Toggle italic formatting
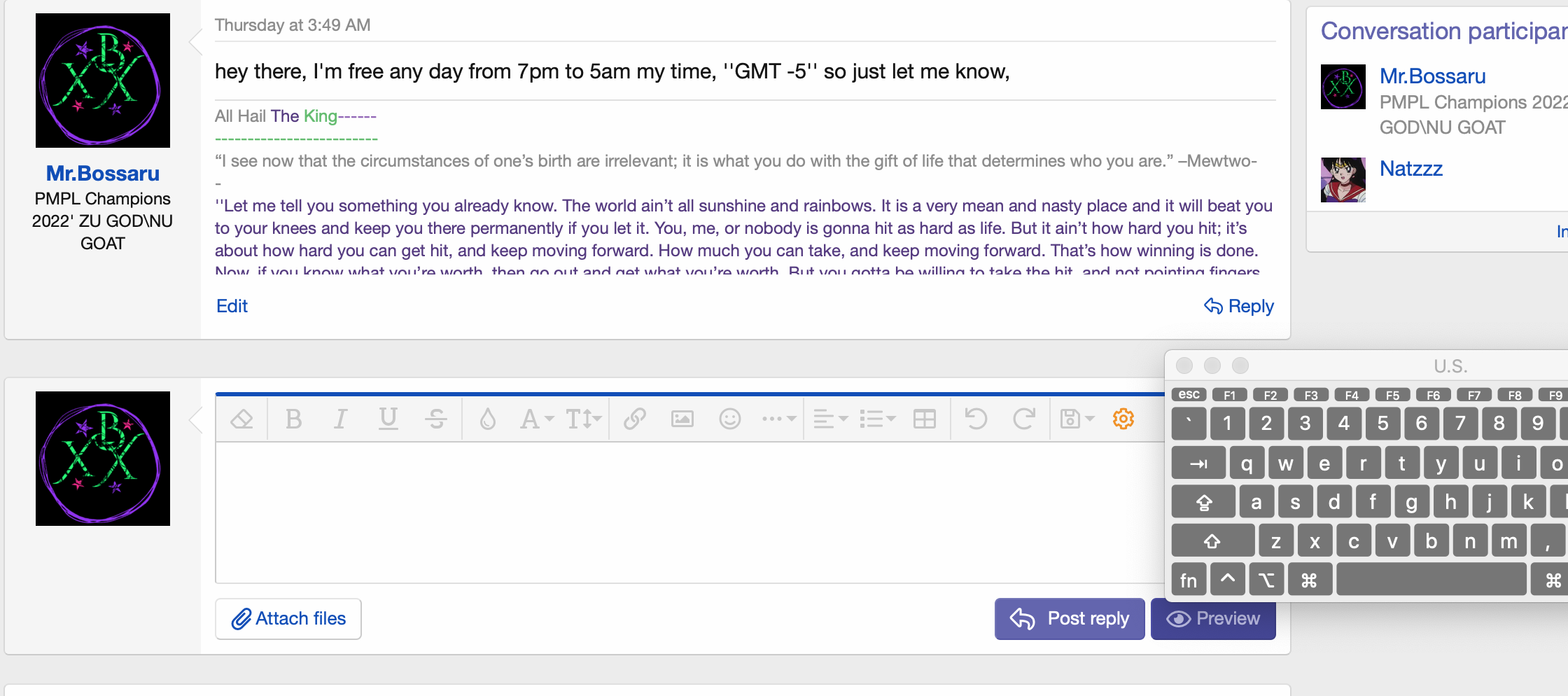1568x696 pixels. coord(341,419)
